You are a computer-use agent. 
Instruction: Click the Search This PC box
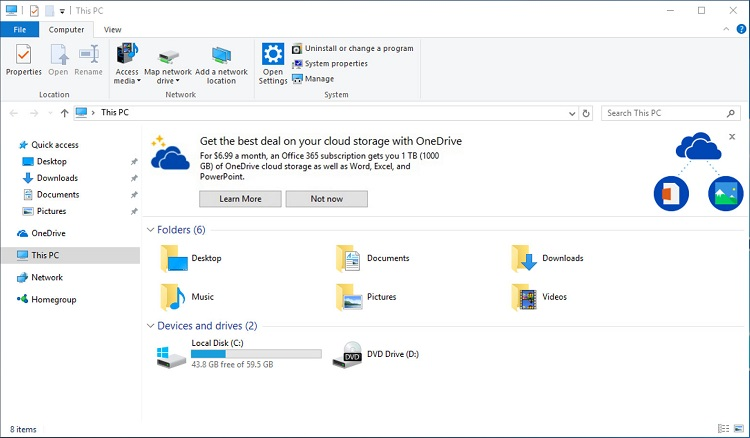pyautogui.click(x=671, y=113)
